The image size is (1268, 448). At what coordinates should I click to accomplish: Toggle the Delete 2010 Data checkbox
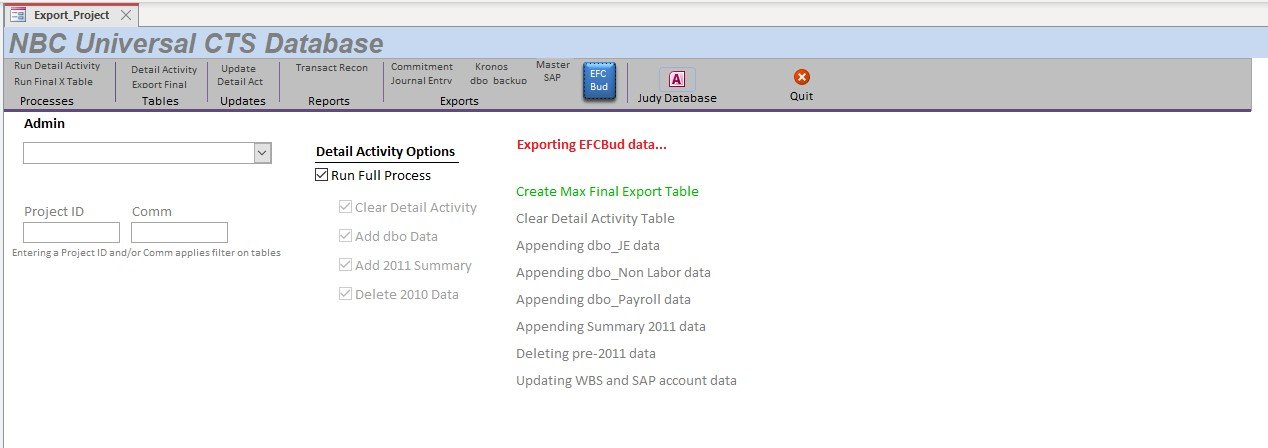[346, 294]
